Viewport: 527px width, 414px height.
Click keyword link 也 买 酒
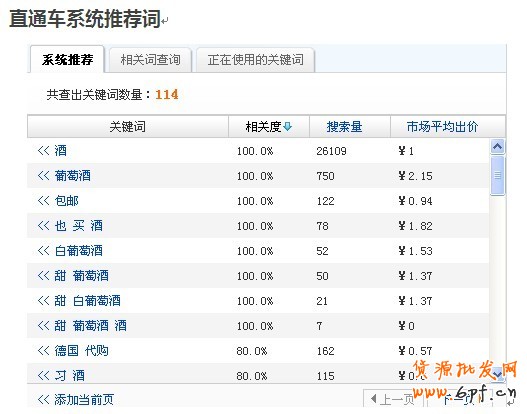pos(79,225)
